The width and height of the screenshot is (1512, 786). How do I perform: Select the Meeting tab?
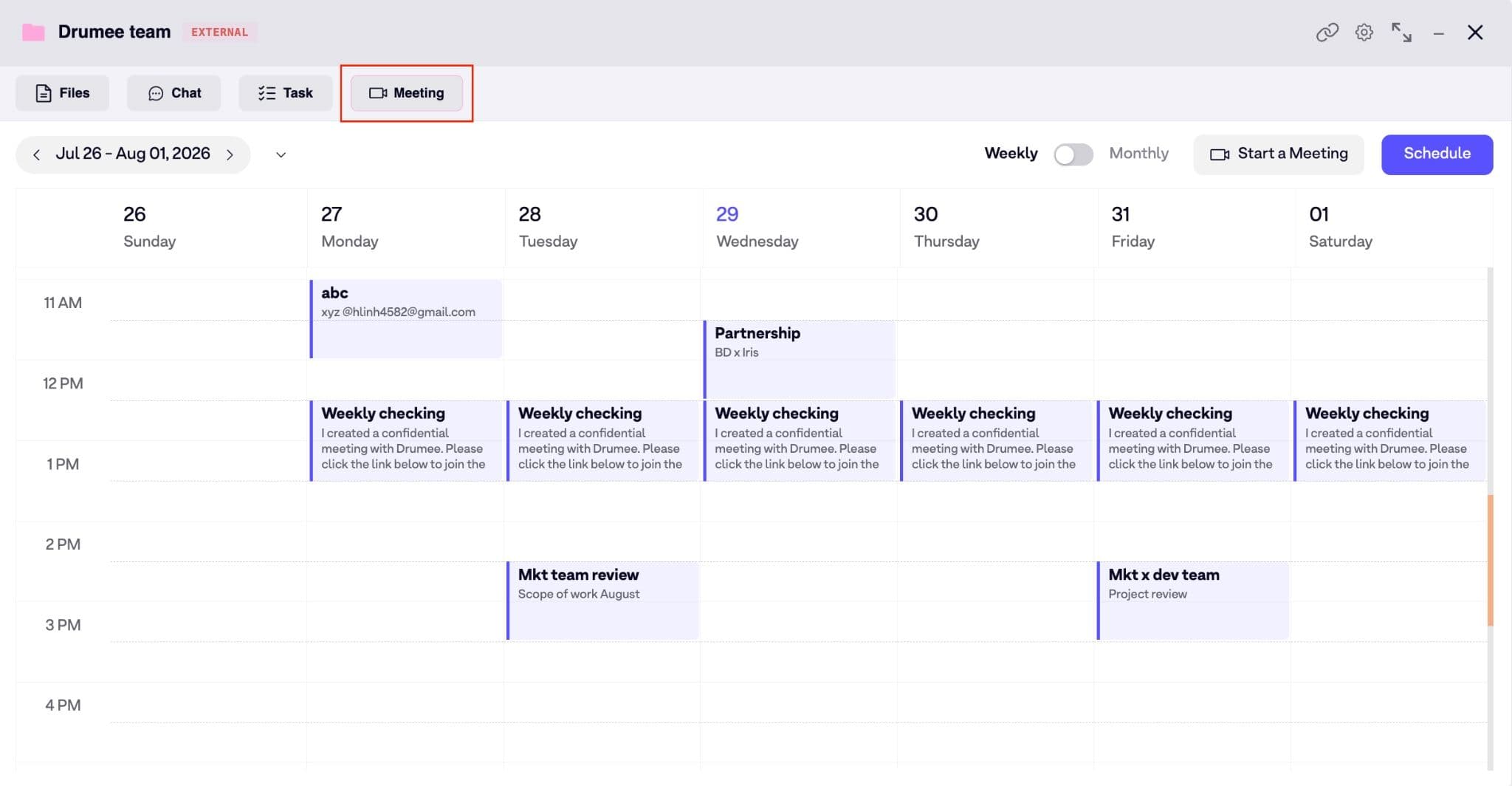(407, 93)
